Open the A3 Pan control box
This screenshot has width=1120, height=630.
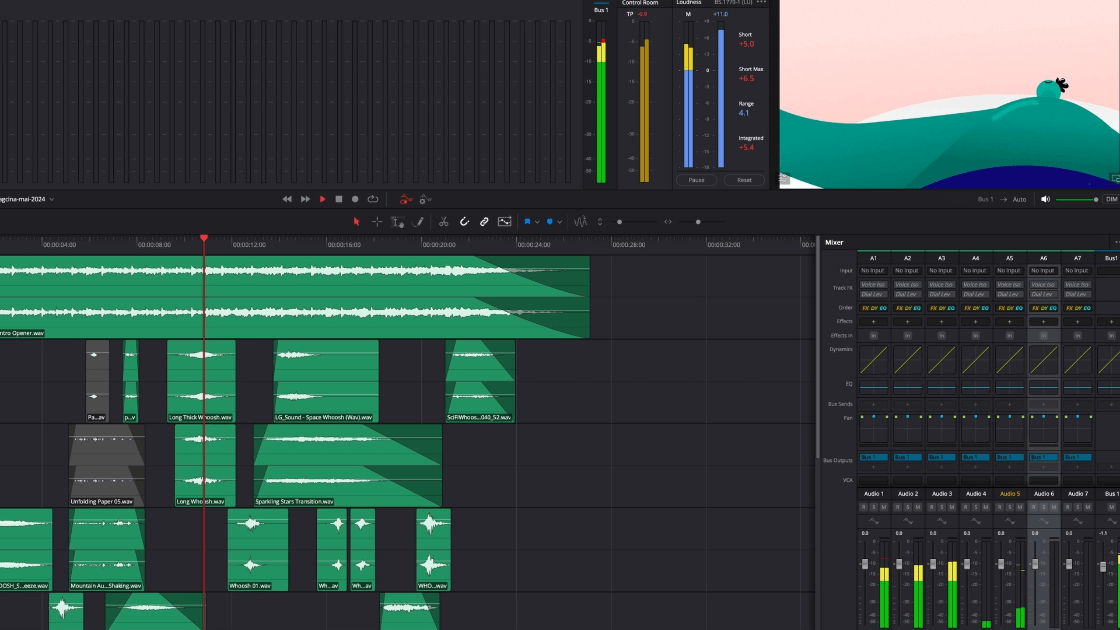click(x=941, y=431)
